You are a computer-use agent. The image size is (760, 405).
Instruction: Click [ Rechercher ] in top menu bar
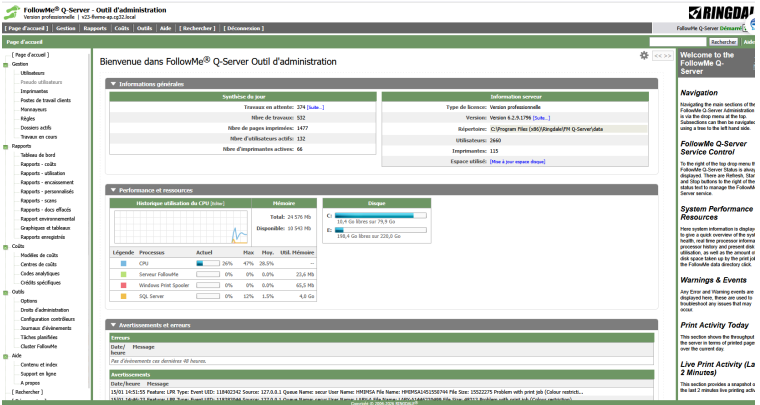pyautogui.click(x=197, y=28)
